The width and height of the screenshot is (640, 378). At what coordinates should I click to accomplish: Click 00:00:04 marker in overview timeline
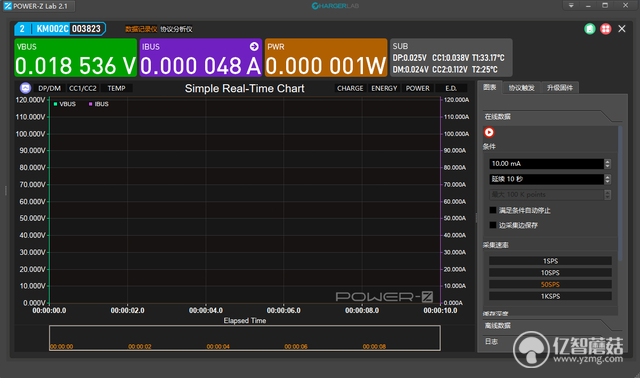point(218,347)
